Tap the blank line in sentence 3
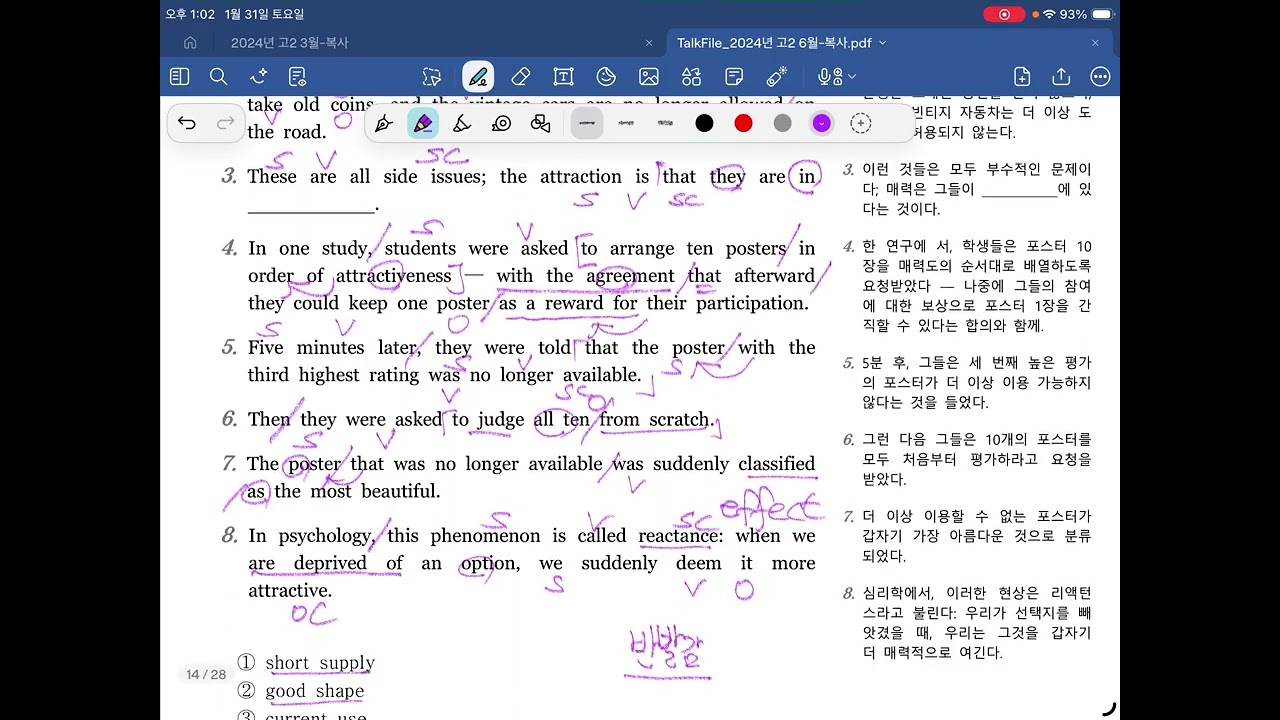 click(312, 210)
